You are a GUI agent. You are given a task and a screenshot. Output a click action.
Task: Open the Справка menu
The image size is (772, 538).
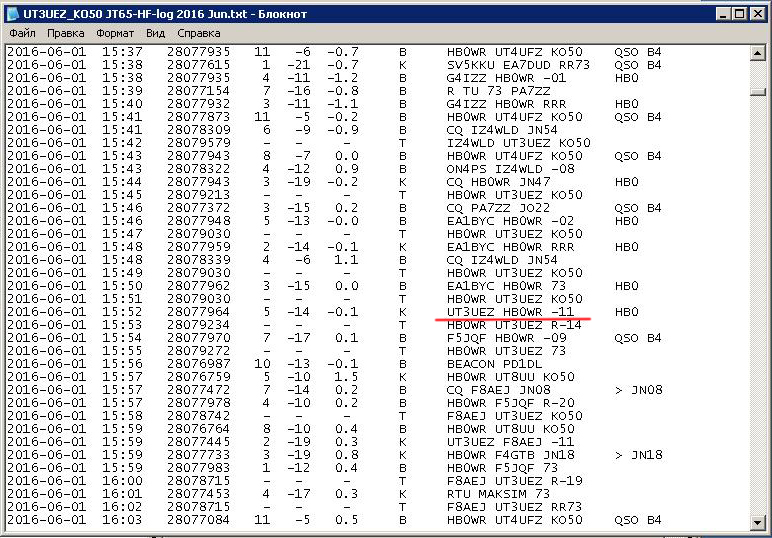(198, 33)
